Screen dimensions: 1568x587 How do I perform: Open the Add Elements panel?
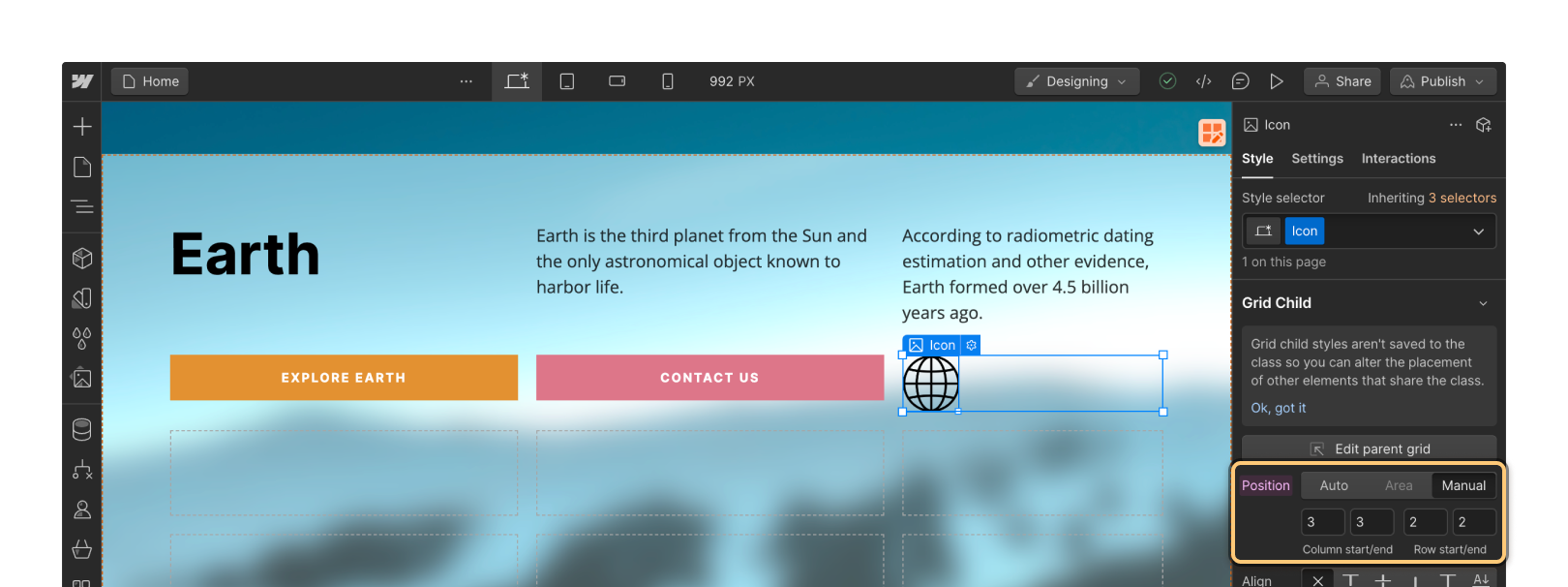tap(82, 127)
